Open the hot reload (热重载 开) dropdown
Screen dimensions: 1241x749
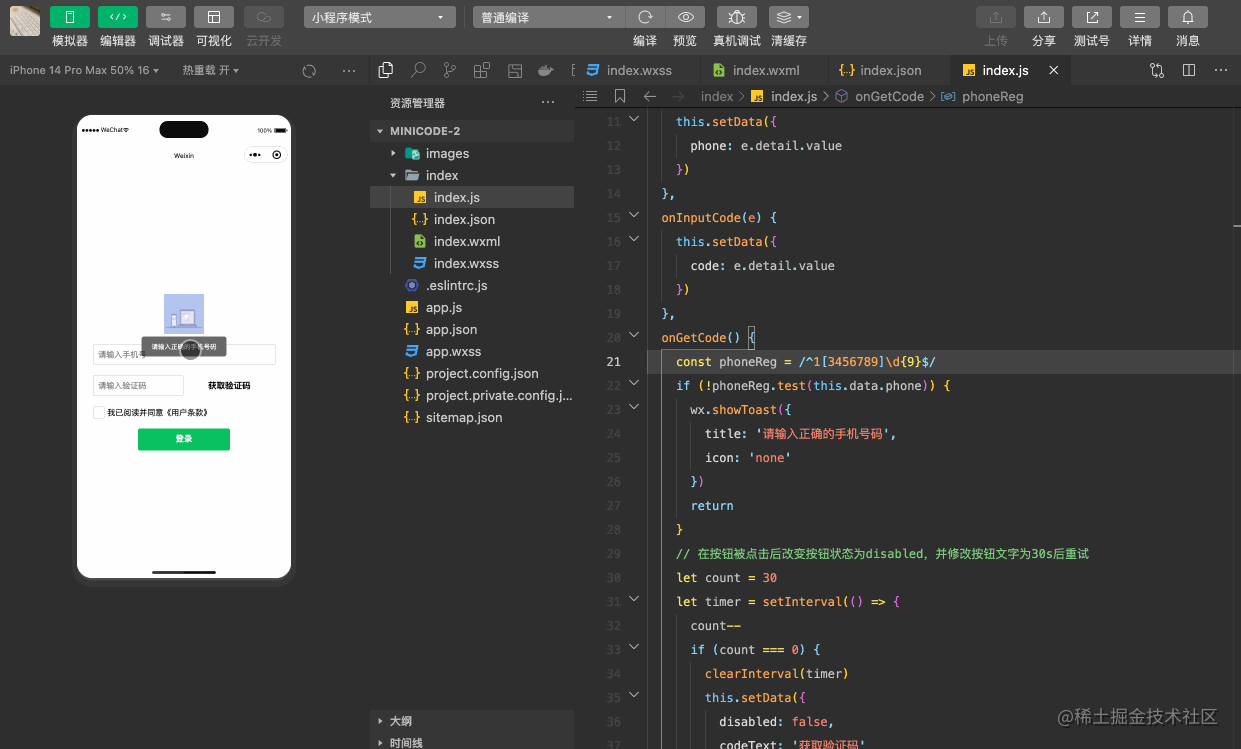click(x=211, y=70)
